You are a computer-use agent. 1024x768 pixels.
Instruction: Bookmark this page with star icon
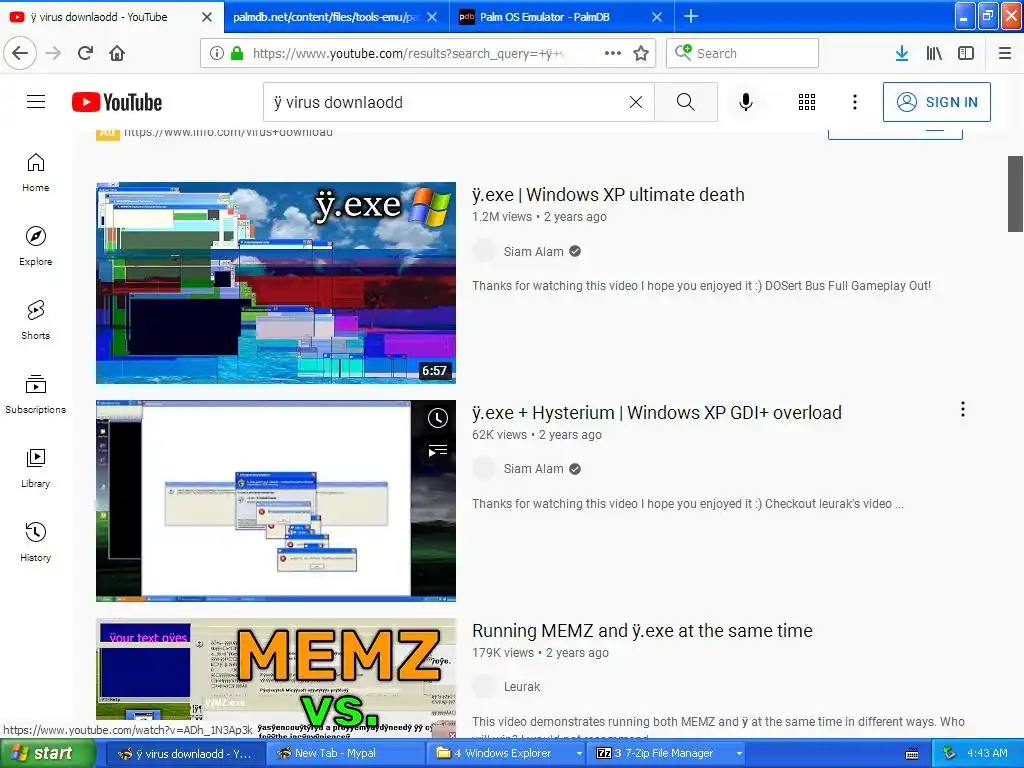pos(641,53)
